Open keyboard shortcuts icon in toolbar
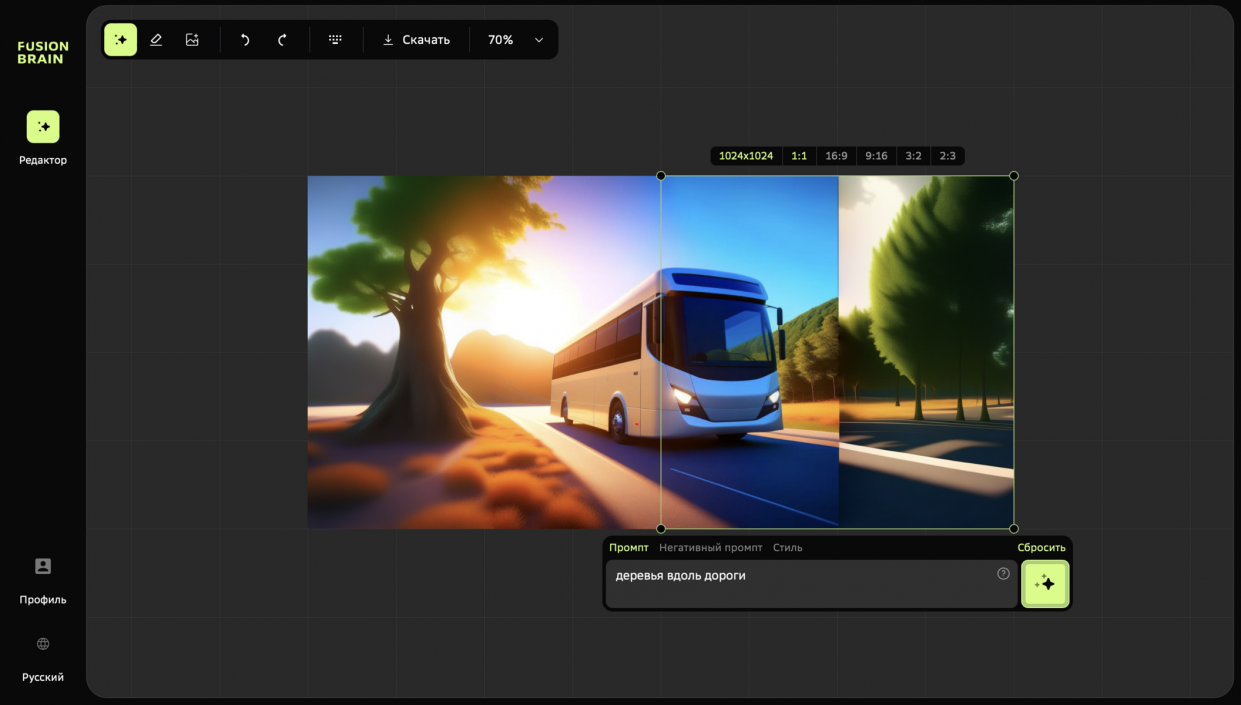Screen dimensions: 1241x705 [335, 40]
